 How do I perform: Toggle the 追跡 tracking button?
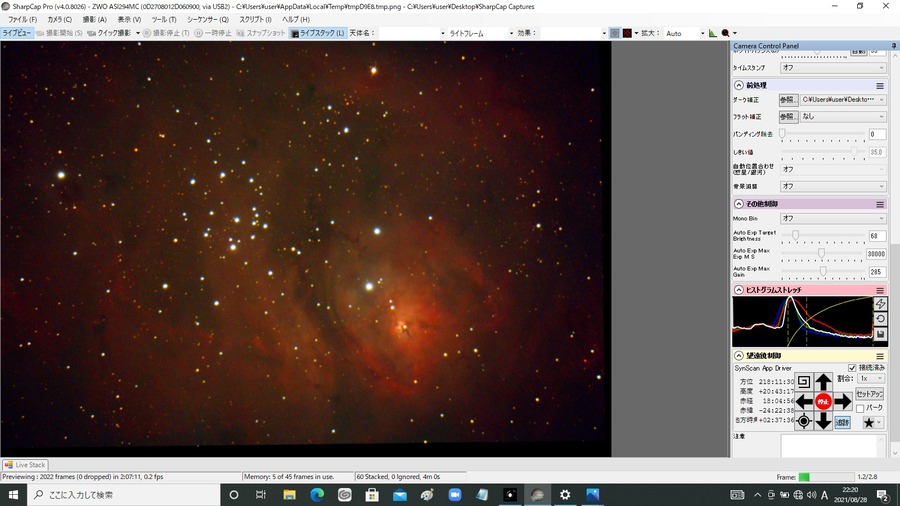click(842, 422)
